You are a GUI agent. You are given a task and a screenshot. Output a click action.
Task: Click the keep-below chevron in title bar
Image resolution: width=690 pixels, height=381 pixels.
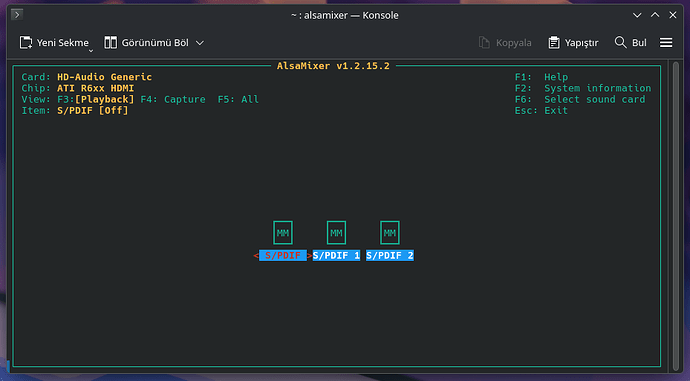(637, 15)
